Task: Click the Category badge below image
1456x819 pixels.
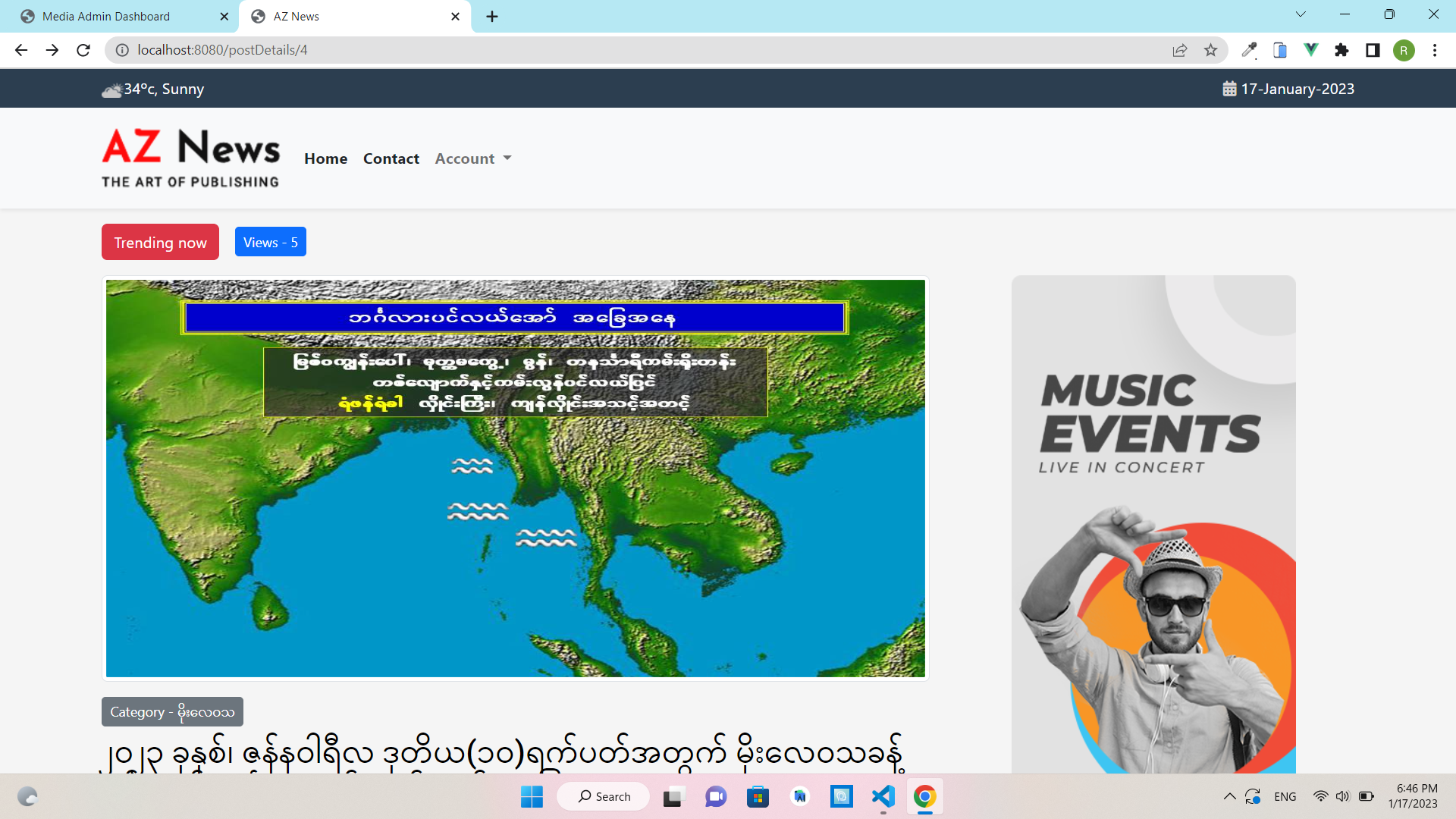Action: pos(172,711)
